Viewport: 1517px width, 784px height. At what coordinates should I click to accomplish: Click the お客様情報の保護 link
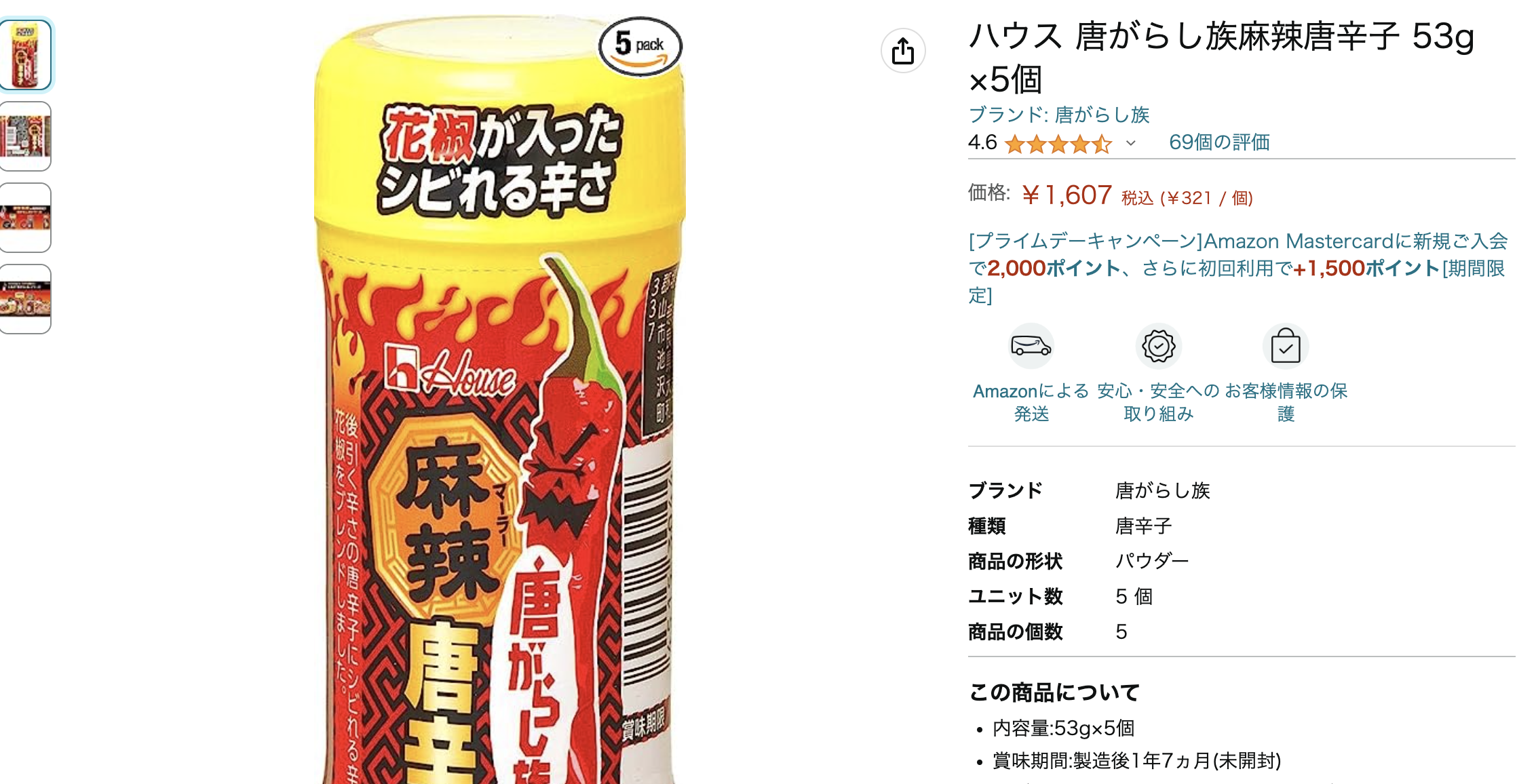(1286, 402)
